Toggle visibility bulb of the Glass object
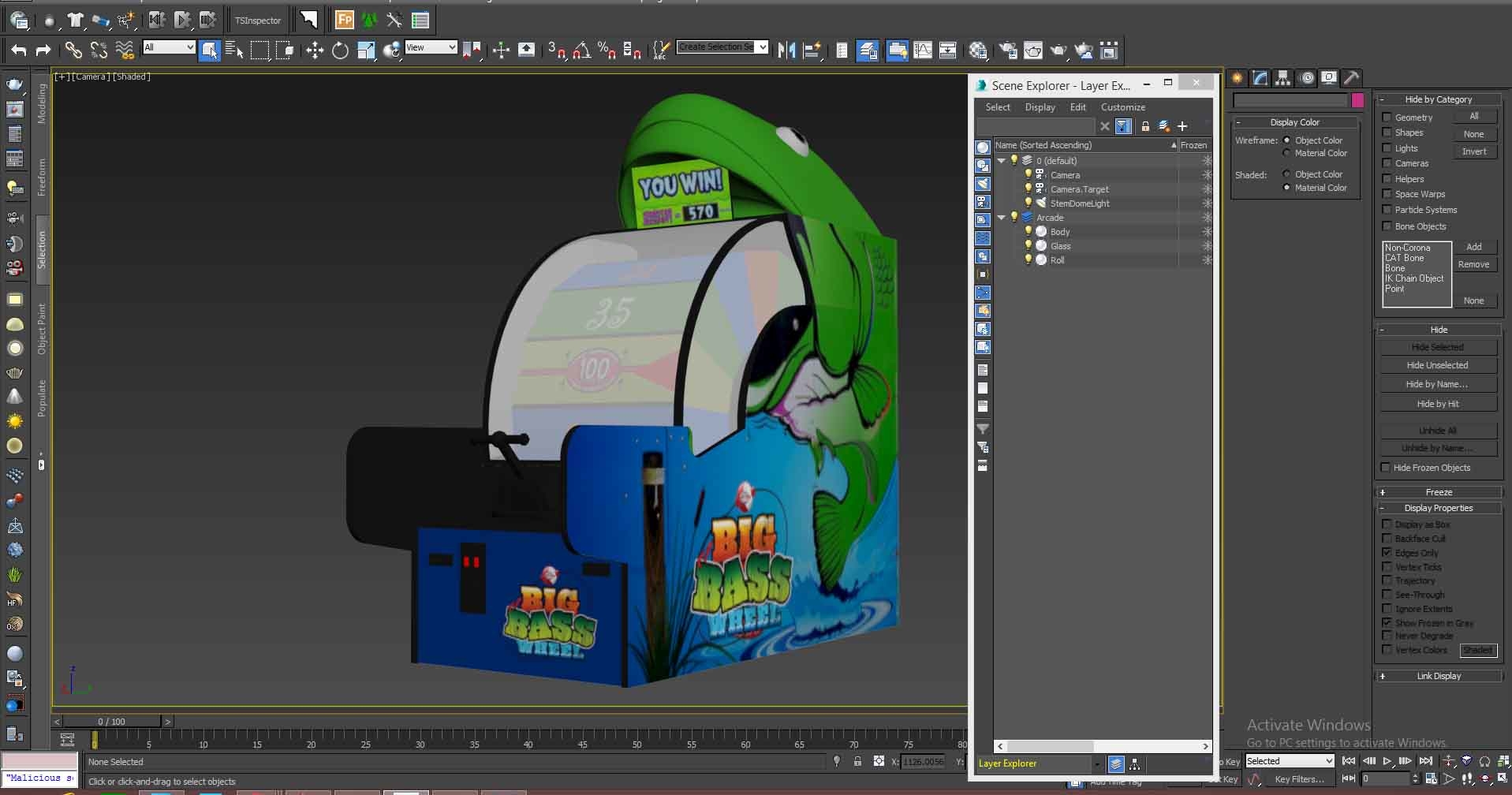 1029,245
